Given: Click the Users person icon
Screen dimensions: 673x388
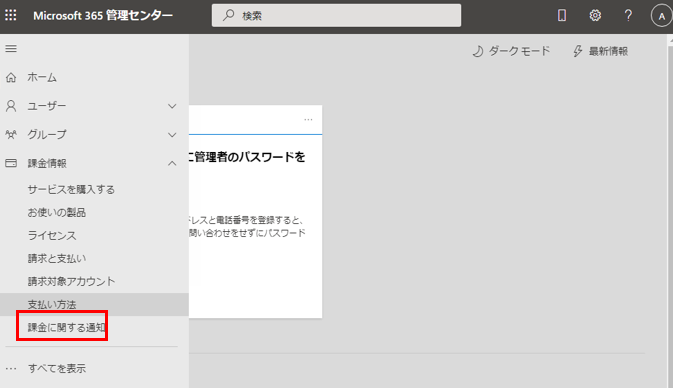Looking at the screenshot, I should [x=11, y=106].
